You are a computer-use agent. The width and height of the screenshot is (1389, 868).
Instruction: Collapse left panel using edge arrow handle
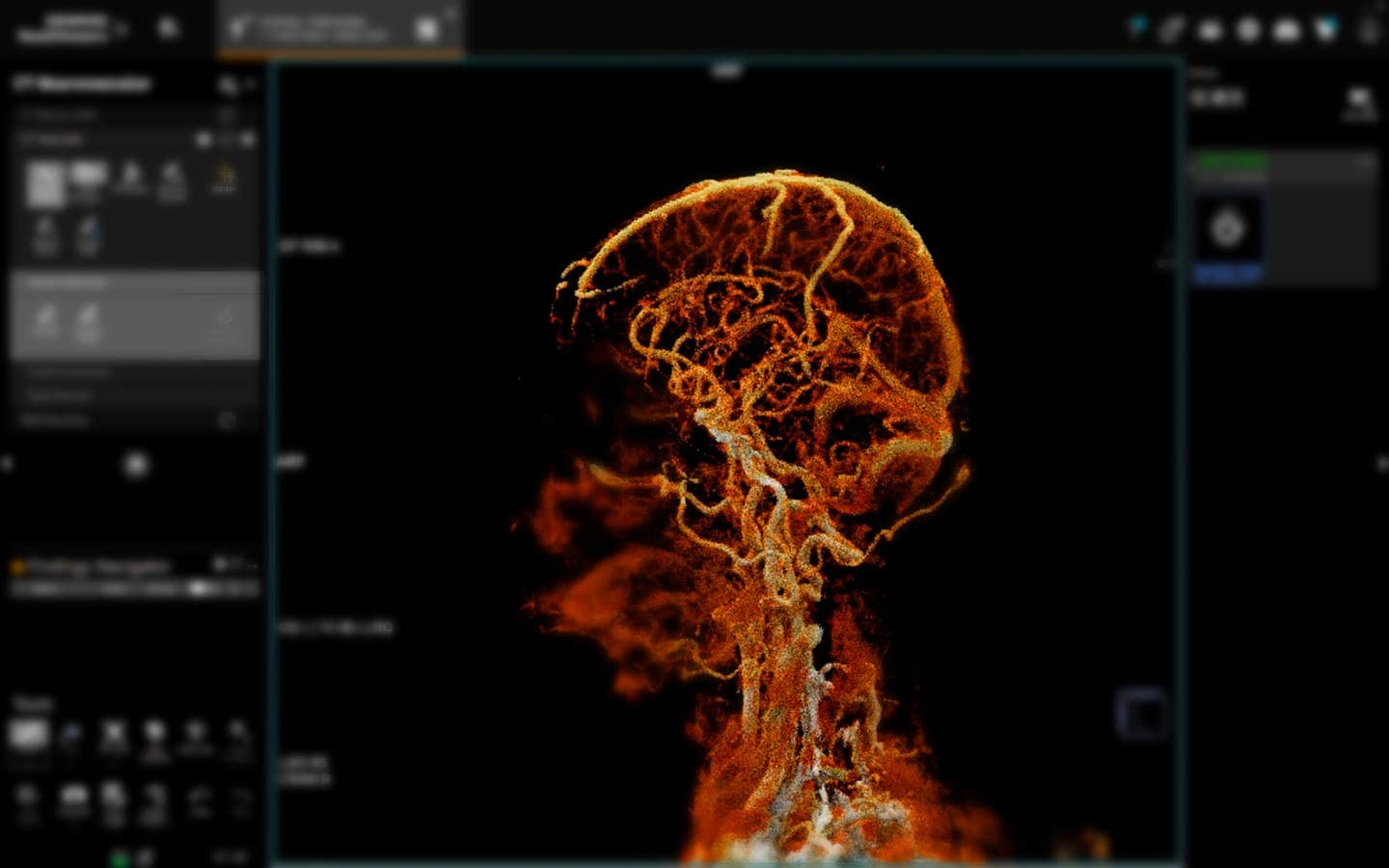click(7, 464)
